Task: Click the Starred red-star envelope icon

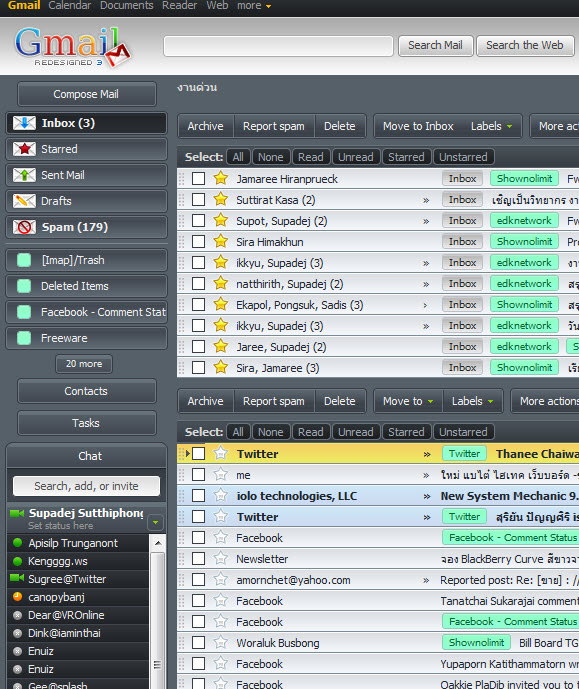Action: coord(24,149)
